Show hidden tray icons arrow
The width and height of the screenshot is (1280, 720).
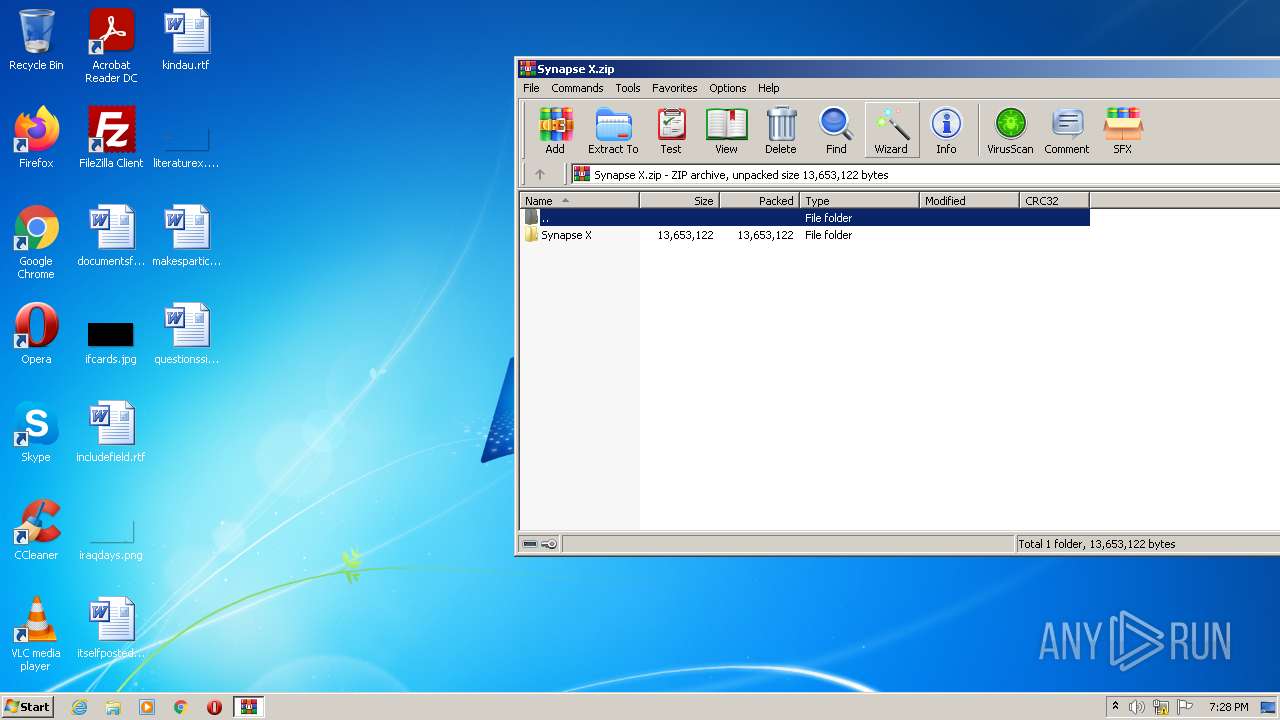tap(1115, 707)
